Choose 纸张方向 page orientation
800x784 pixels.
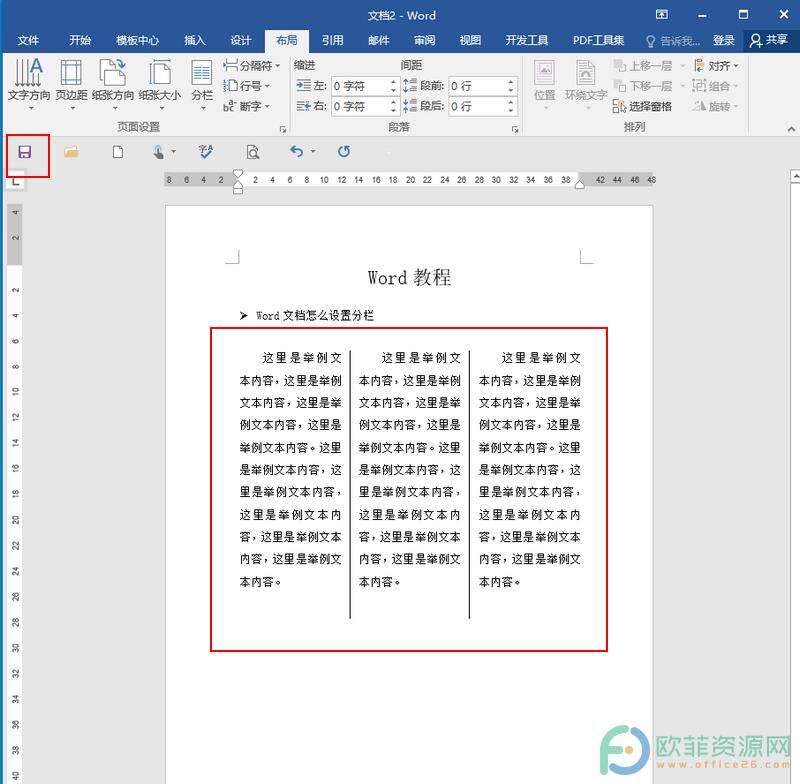point(113,84)
